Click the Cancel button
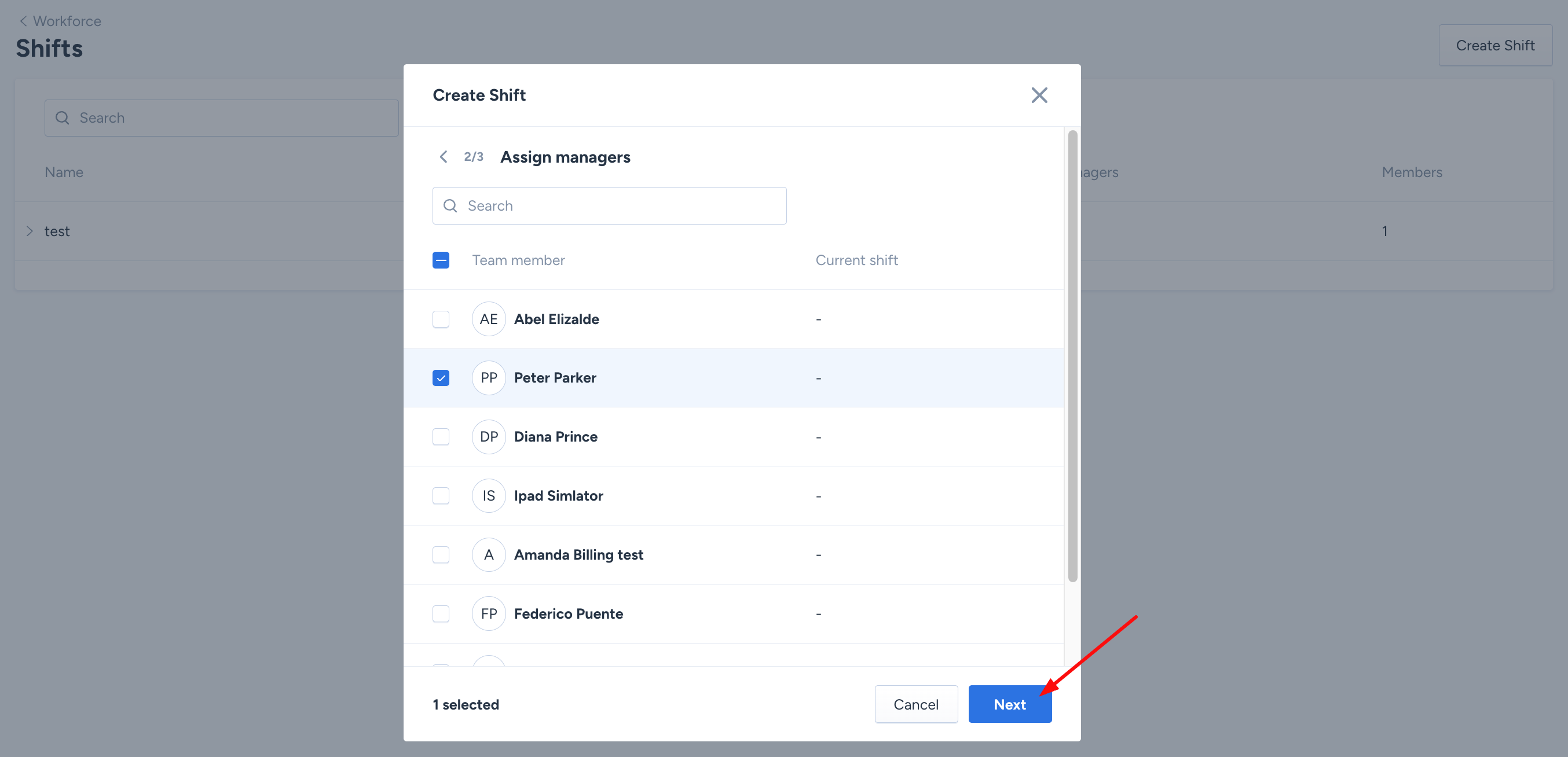The width and height of the screenshot is (1568, 757). coord(916,704)
